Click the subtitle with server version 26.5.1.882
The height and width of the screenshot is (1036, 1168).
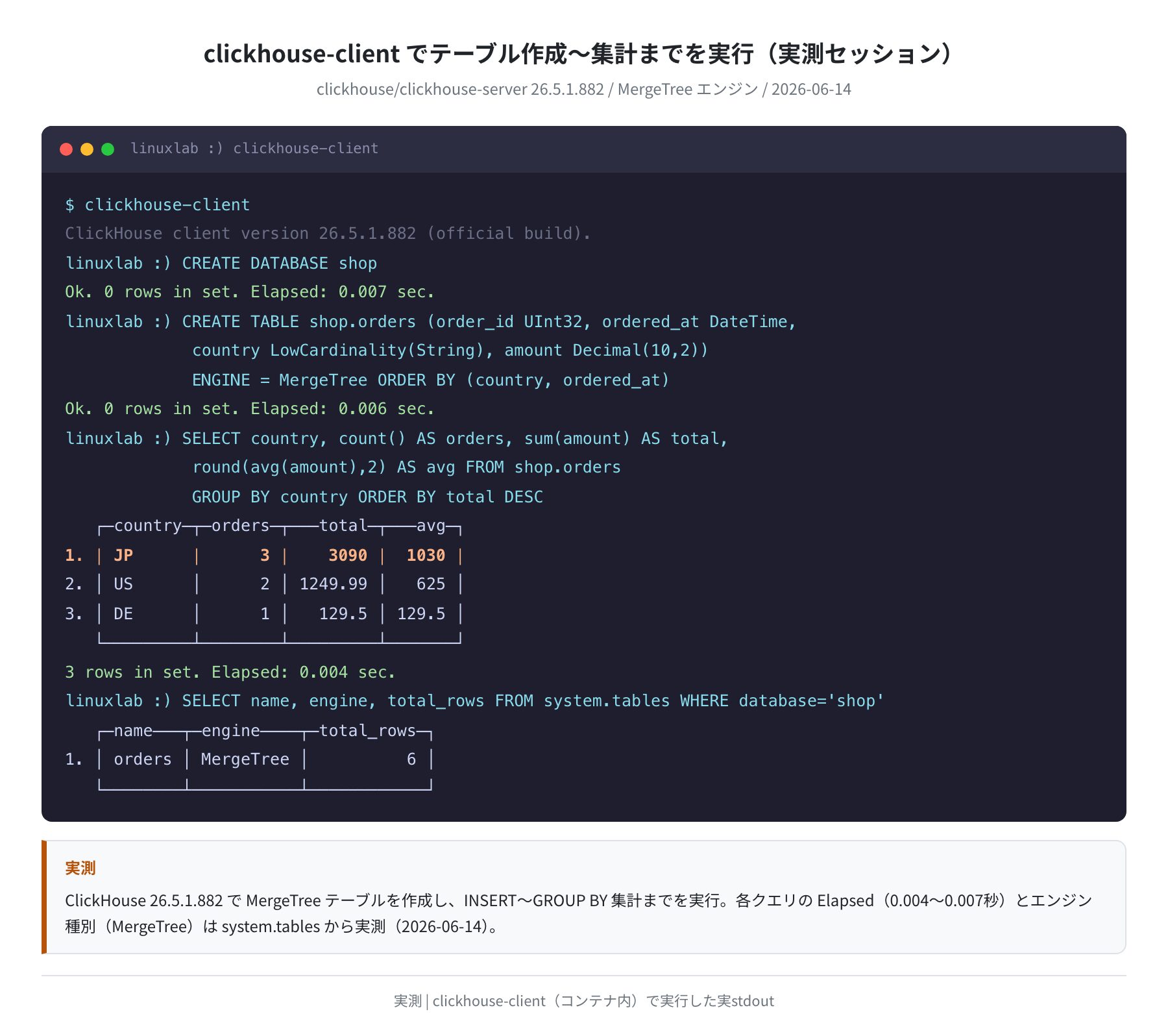tap(583, 90)
